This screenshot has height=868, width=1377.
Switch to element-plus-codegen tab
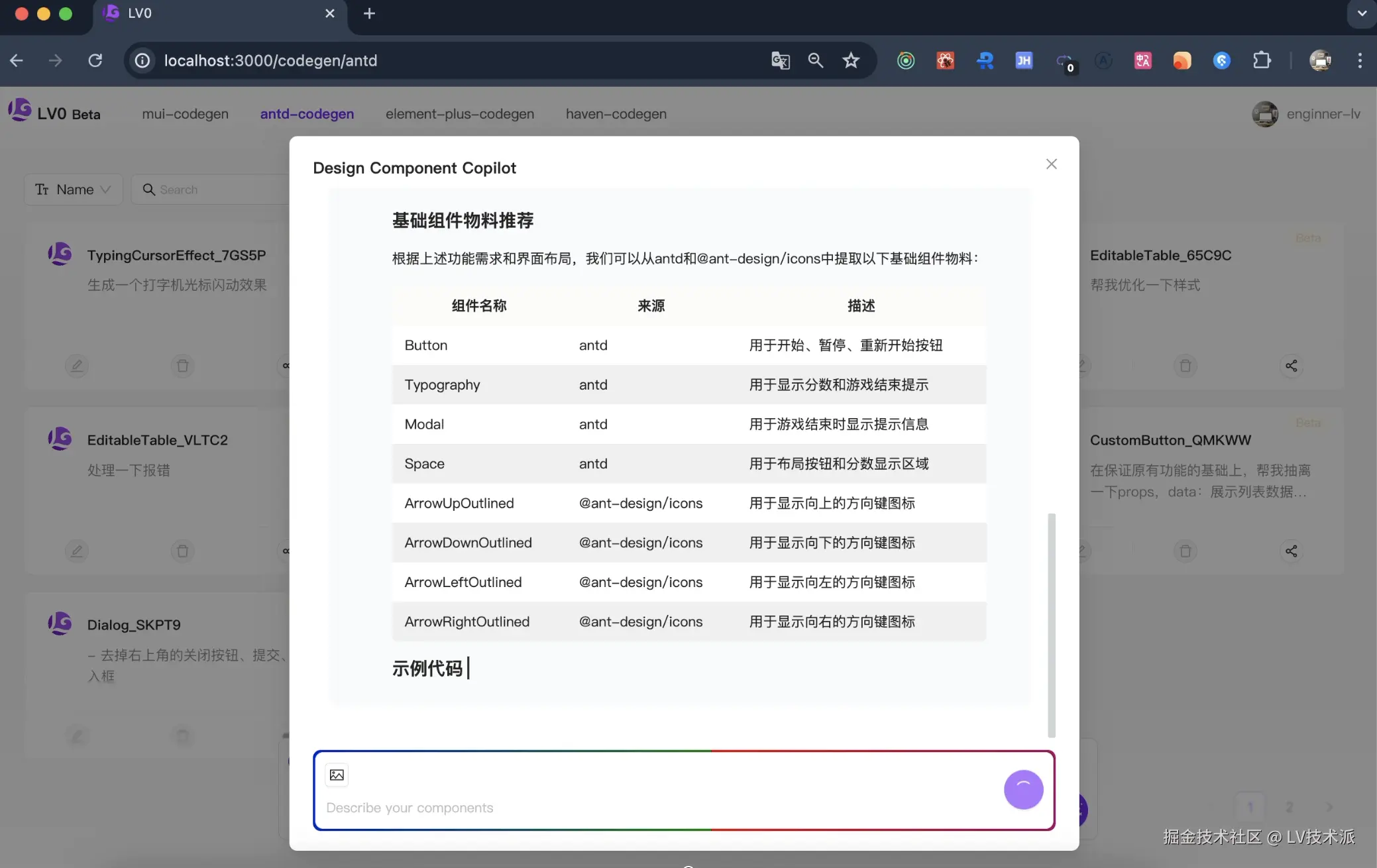[x=459, y=114]
